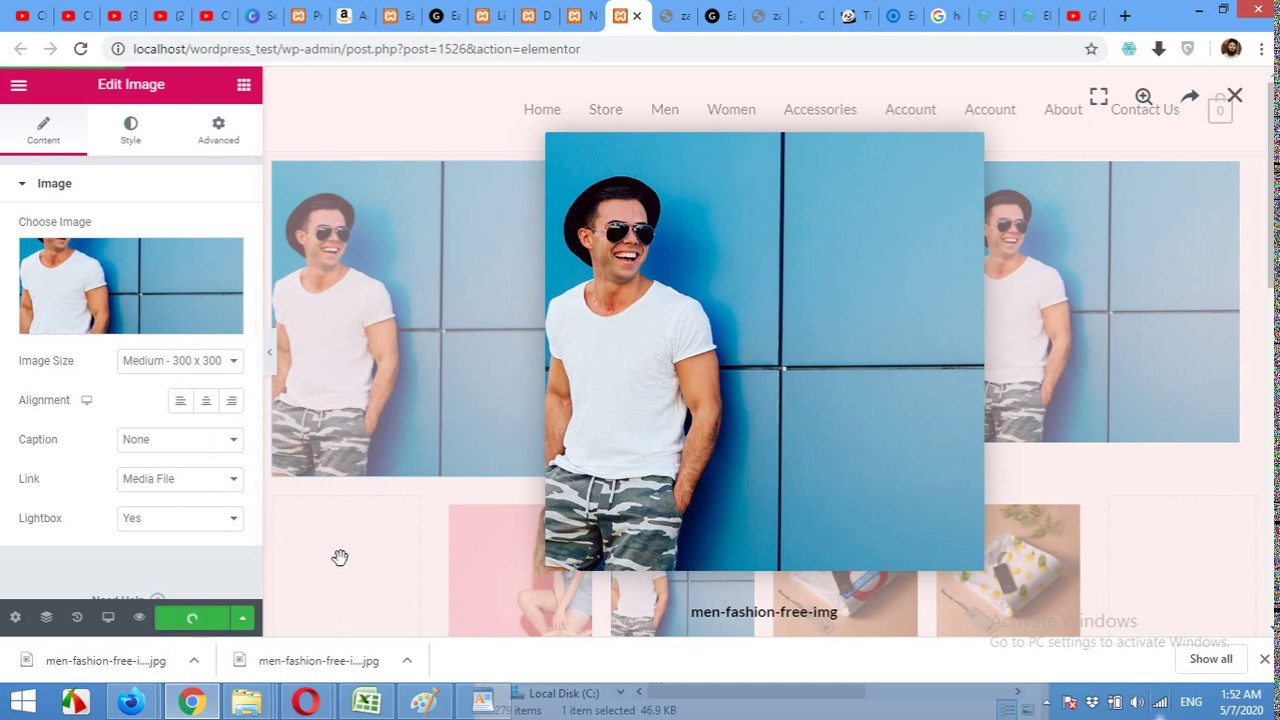1280x720 pixels.
Task: Open the Elementor hamburger menu
Action: 18,85
